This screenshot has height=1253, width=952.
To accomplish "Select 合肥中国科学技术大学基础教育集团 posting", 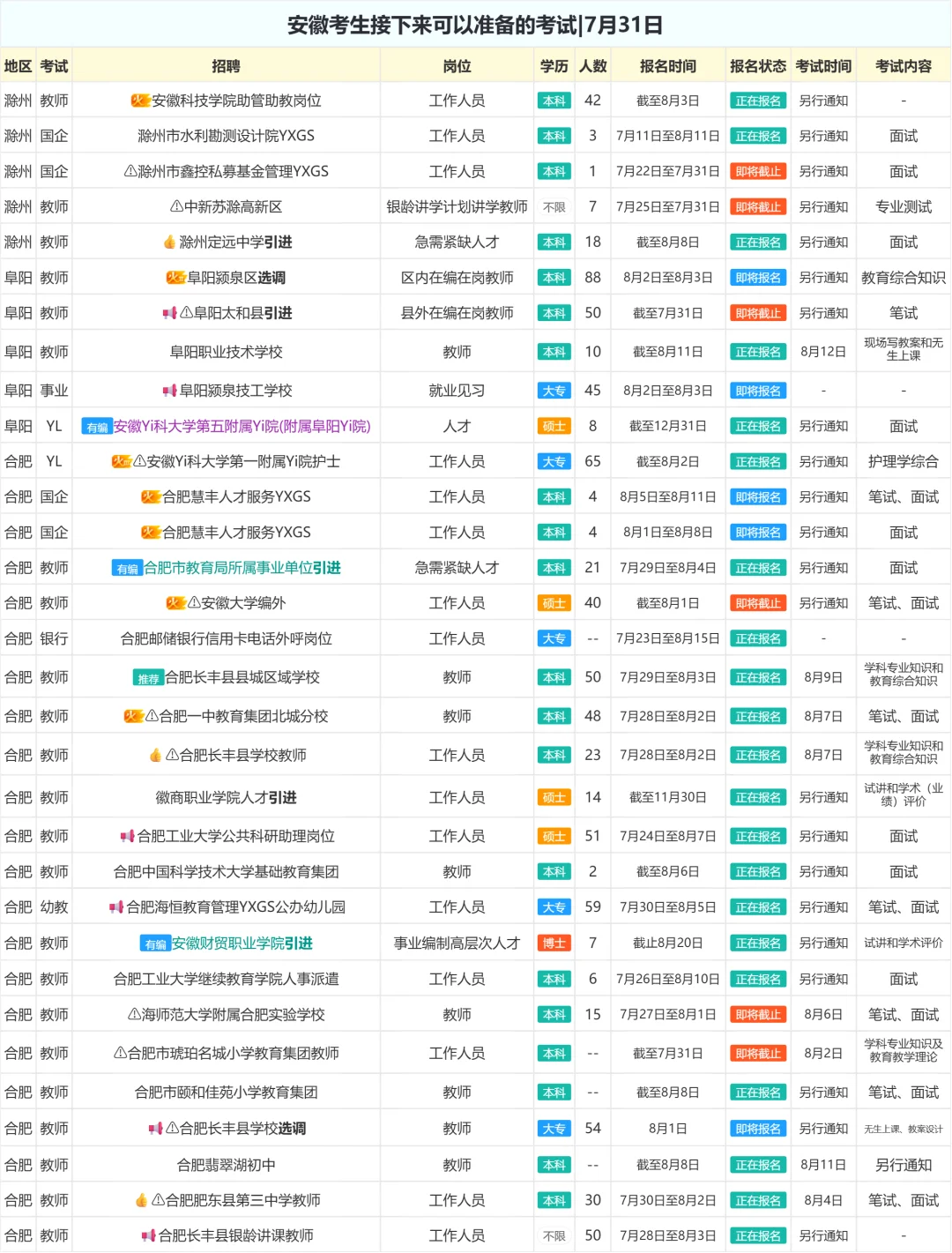I will 227,871.
